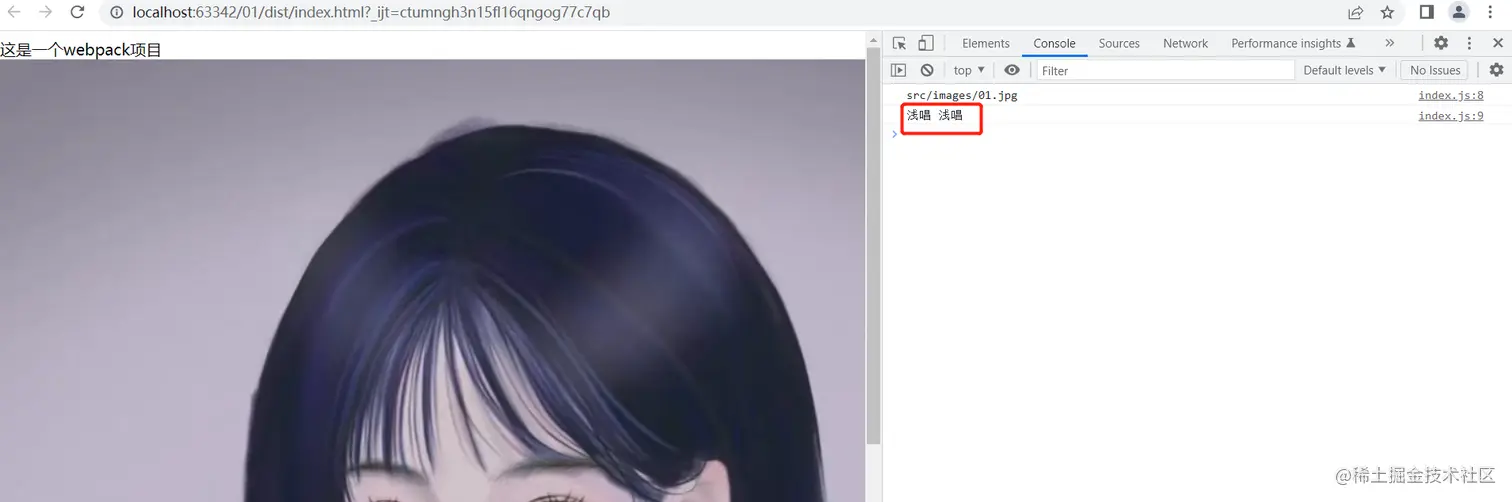Switch to Sources tab
1512x502 pixels.
click(1119, 43)
